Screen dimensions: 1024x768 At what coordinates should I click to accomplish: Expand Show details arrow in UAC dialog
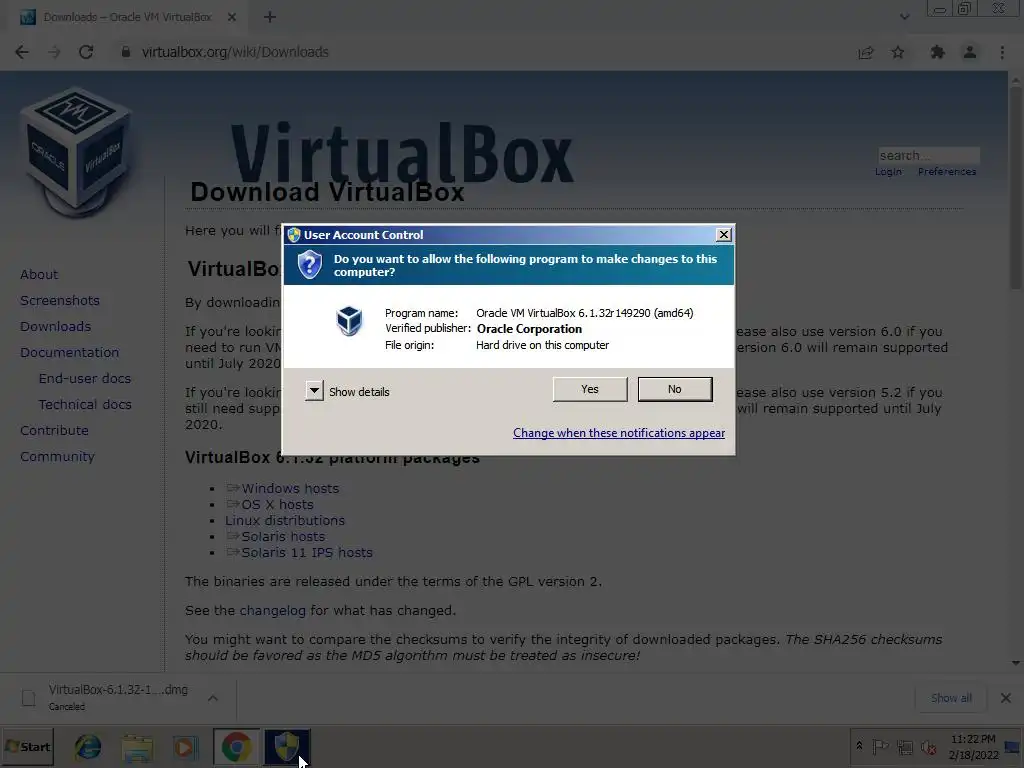pos(314,391)
